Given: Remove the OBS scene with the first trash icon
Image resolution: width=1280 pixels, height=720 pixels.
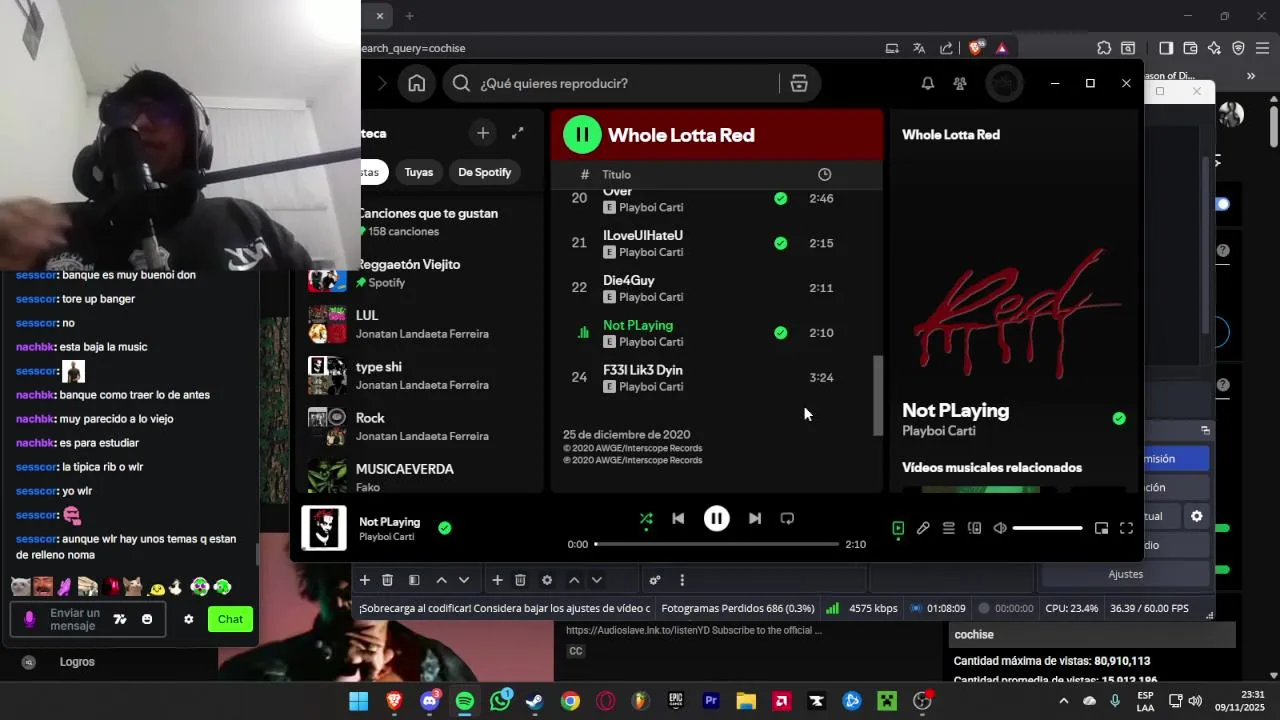Looking at the screenshot, I should pyautogui.click(x=387, y=580).
